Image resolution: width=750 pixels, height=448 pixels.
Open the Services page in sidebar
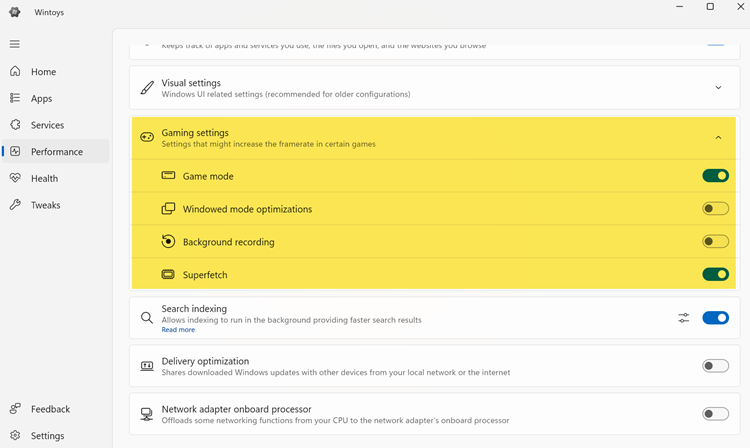[x=47, y=125]
